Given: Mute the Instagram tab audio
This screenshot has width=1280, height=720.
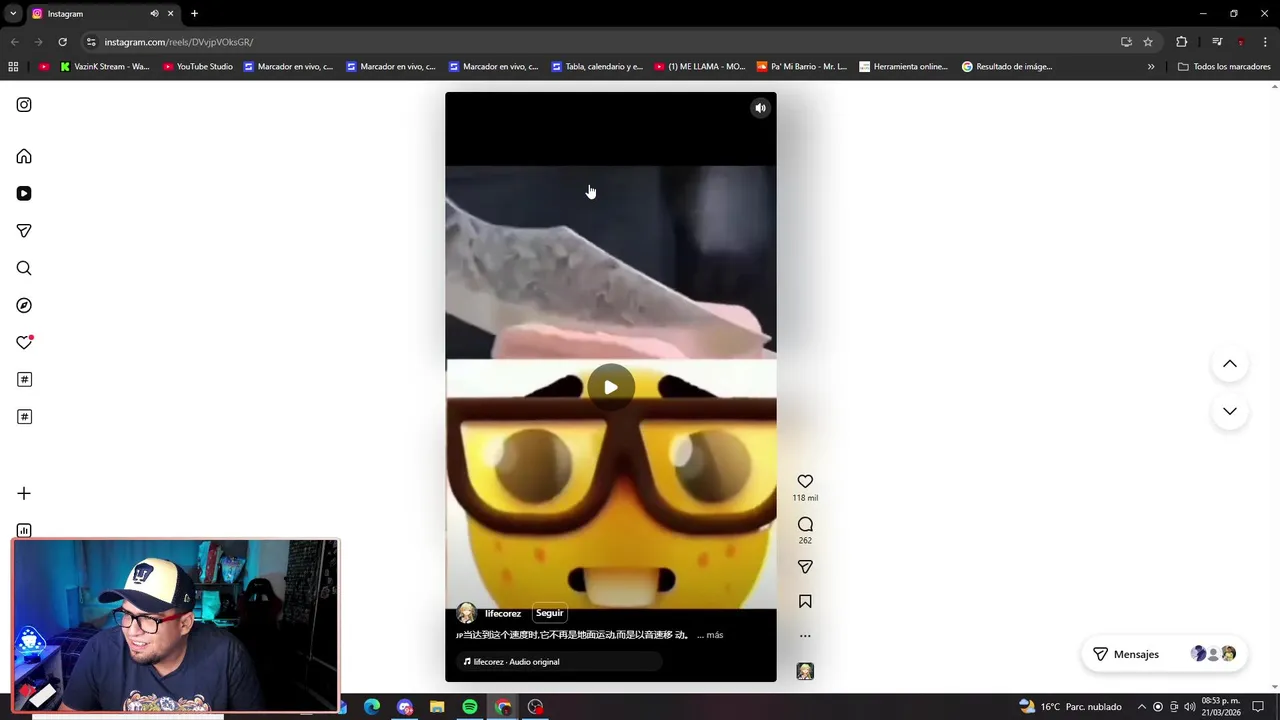Looking at the screenshot, I should coord(154,14).
